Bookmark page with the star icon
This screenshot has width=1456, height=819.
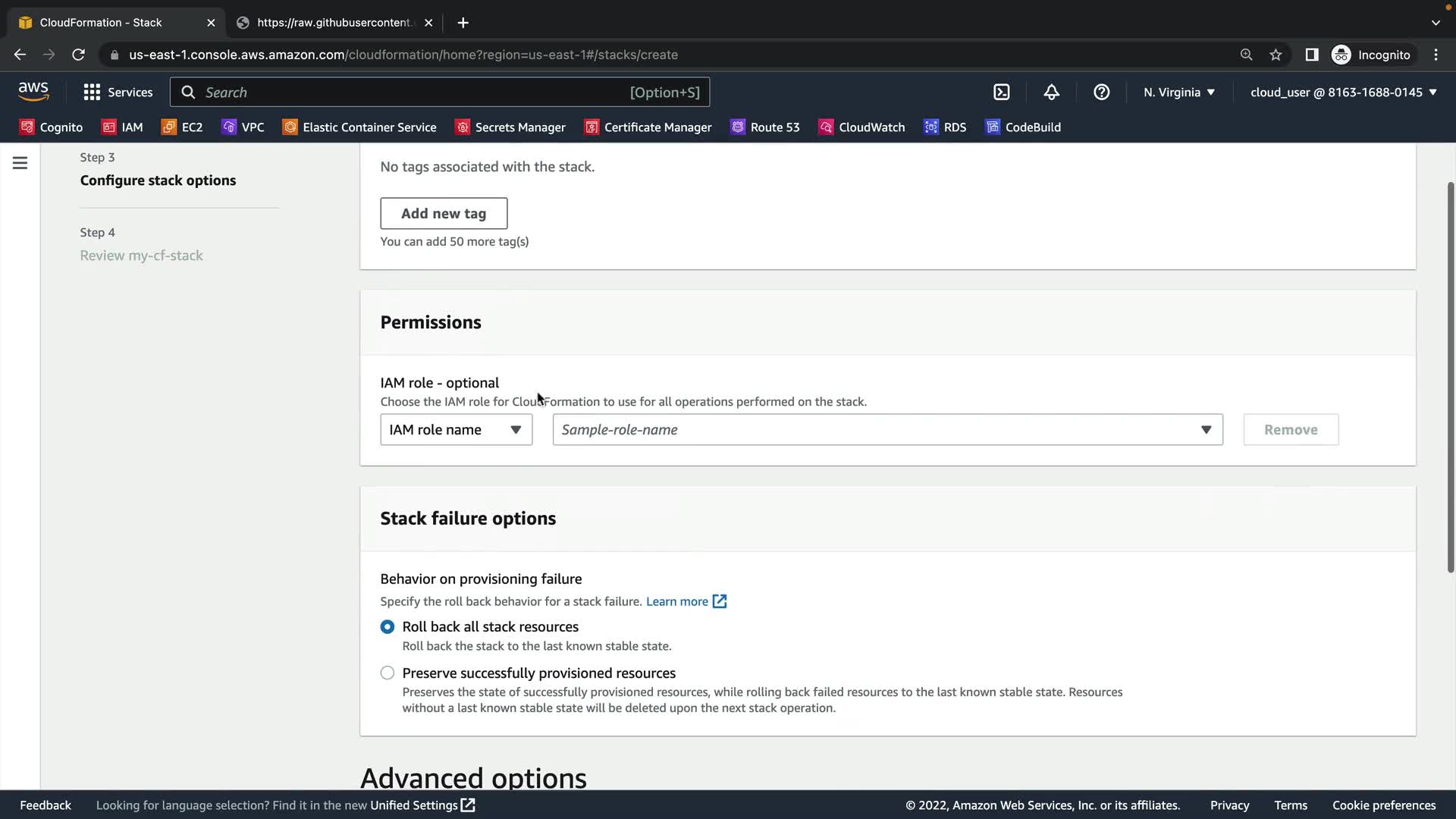tap(1276, 55)
